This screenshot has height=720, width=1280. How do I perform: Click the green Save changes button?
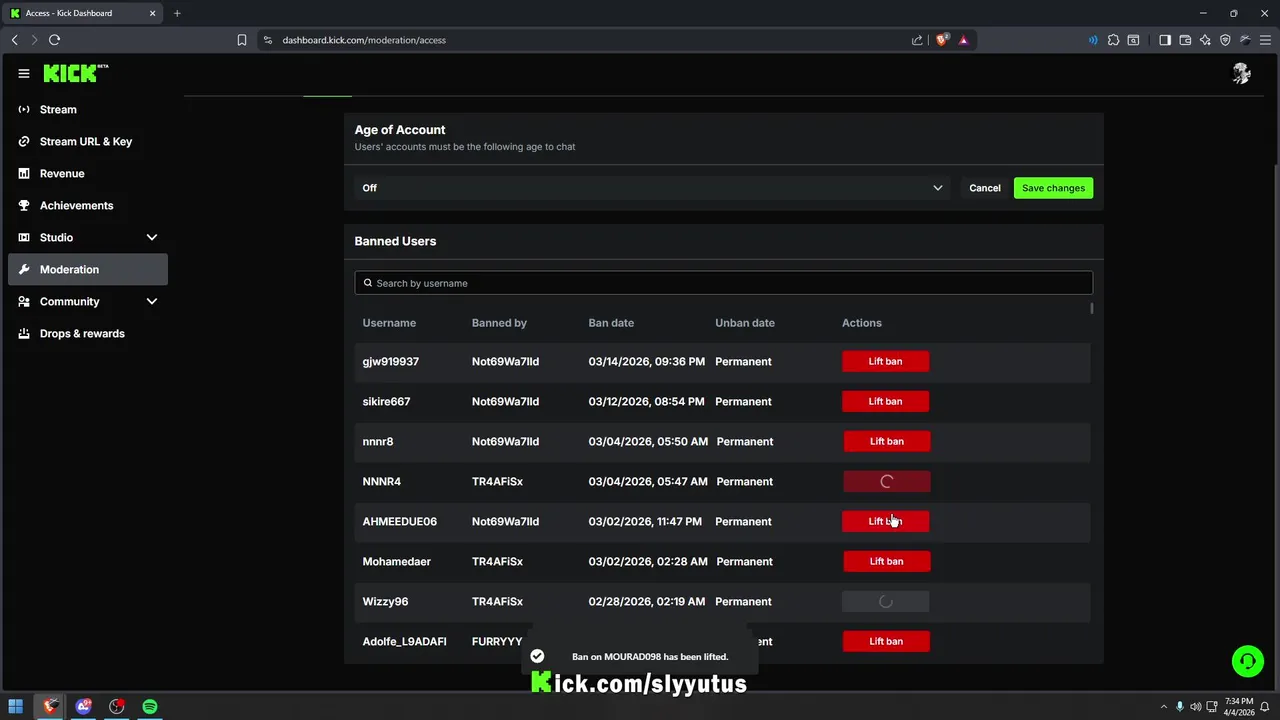[1053, 188]
